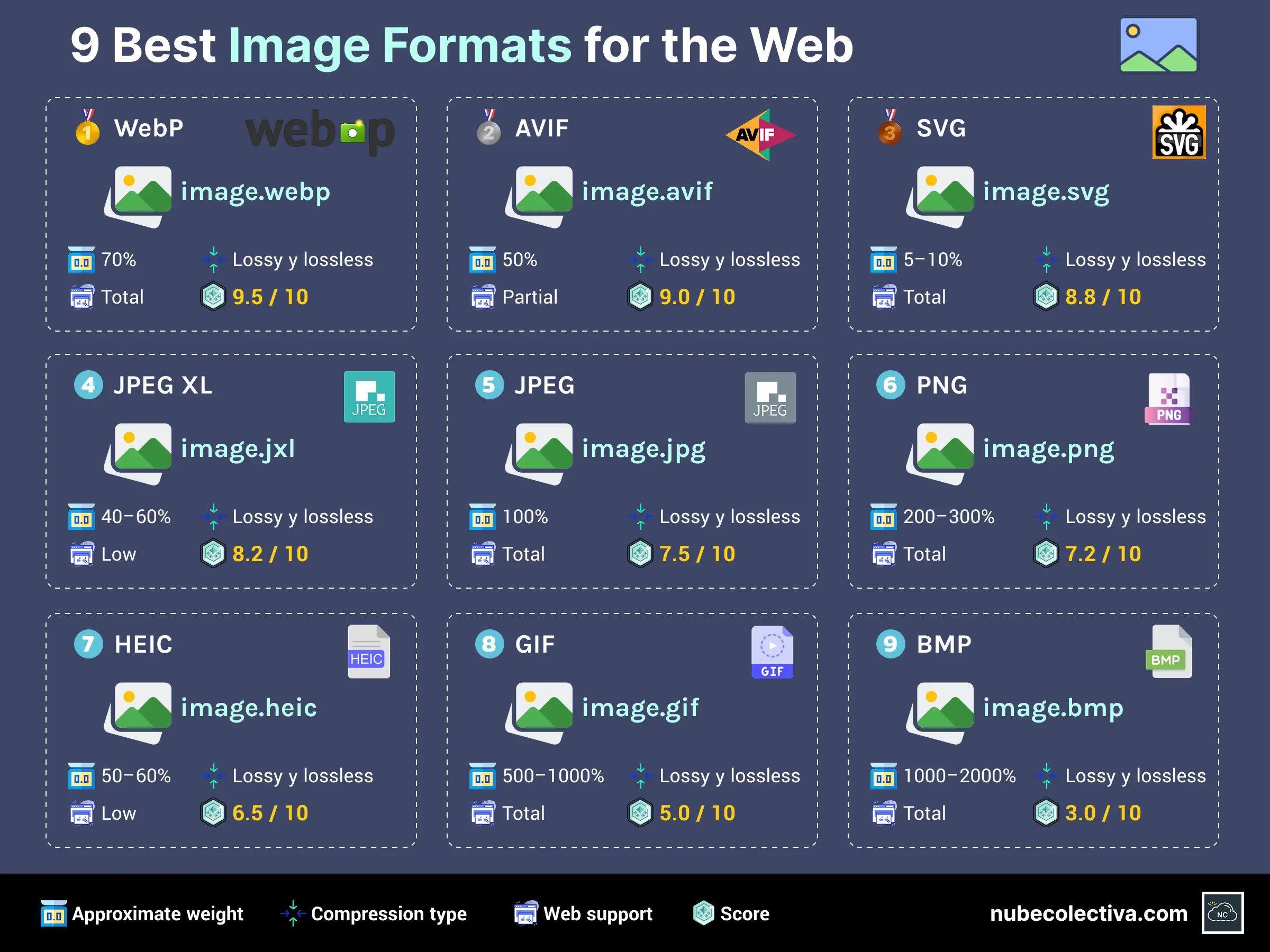Click the 500–1000% weight value for GIF

554,776
